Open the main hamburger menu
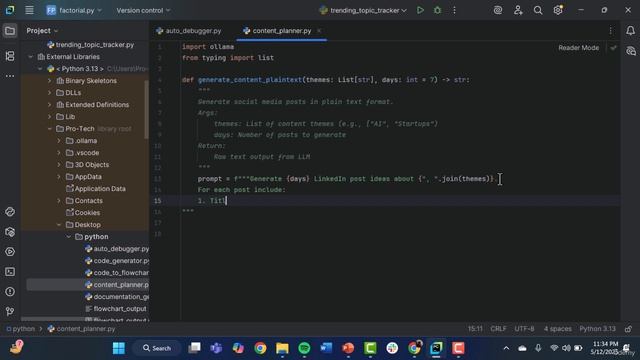 (29, 10)
